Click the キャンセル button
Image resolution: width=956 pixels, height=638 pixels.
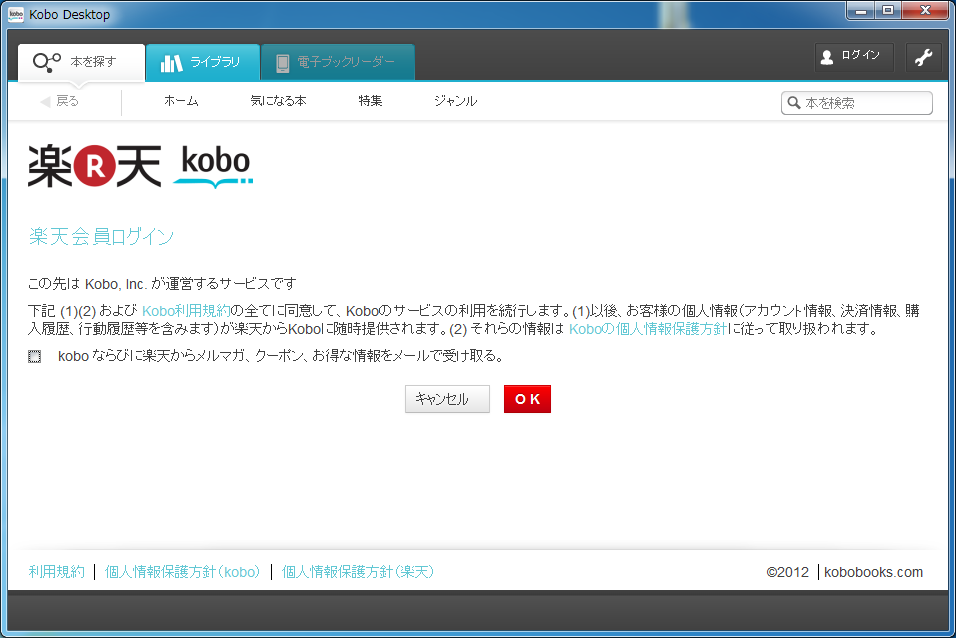(x=448, y=399)
